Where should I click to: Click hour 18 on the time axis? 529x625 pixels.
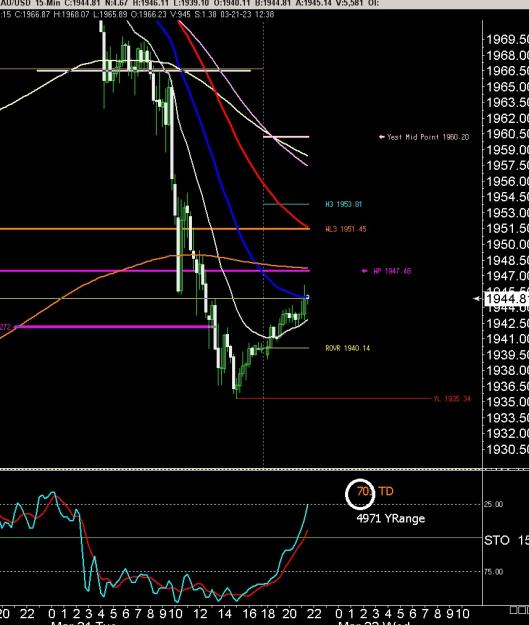(x=268, y=613)
